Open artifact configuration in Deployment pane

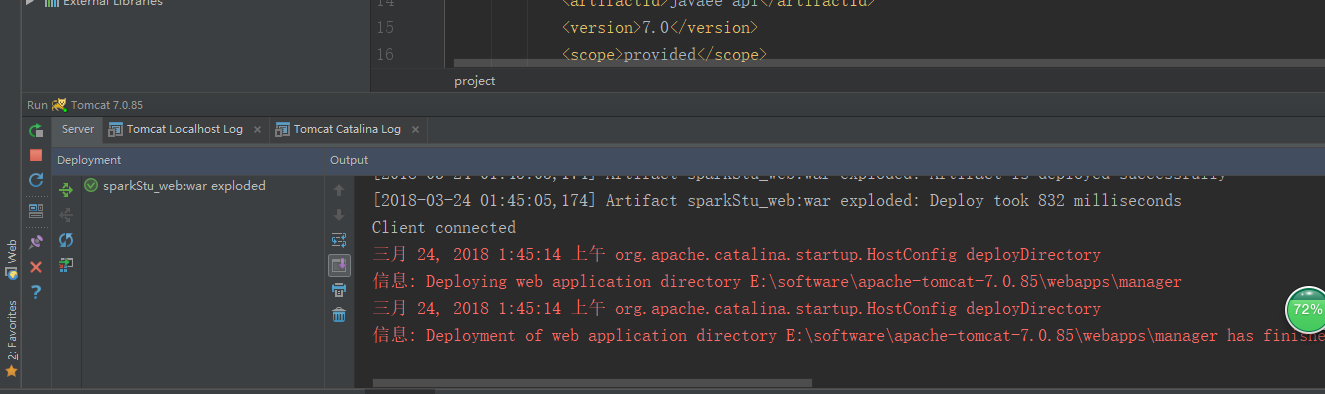pos(66,265)
